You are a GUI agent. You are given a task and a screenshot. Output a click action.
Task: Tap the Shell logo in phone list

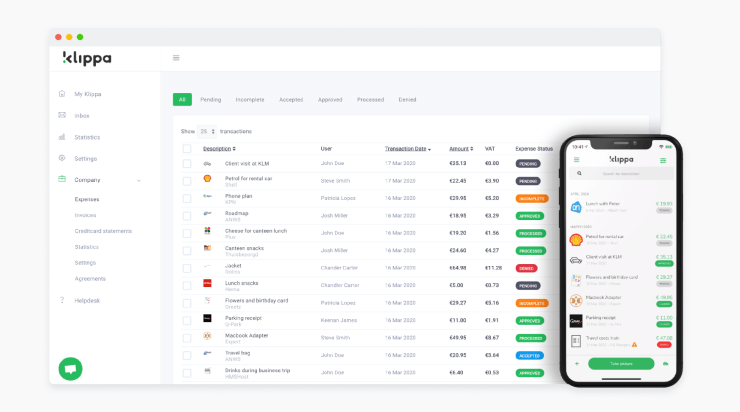[x=576, y=240]
